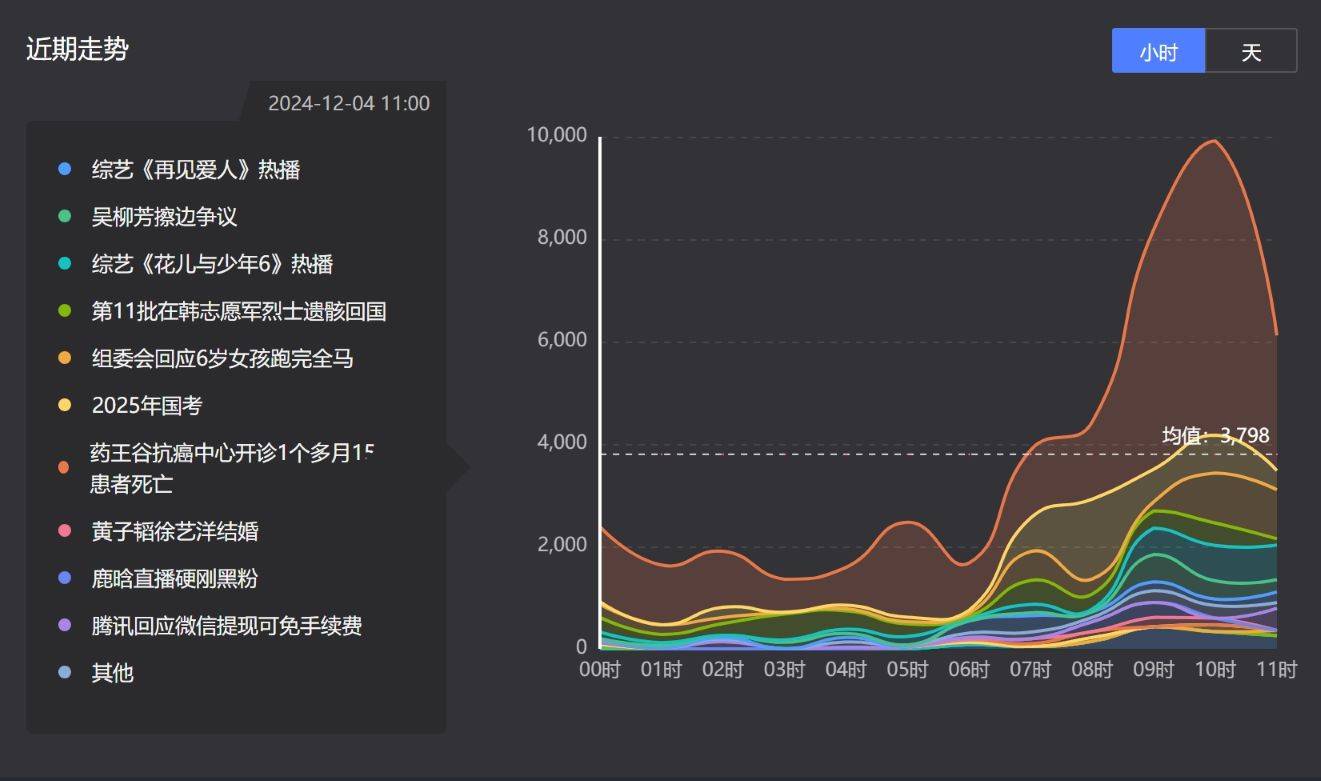
Task: Click the 06时 axis label
Action: [969, 670]
